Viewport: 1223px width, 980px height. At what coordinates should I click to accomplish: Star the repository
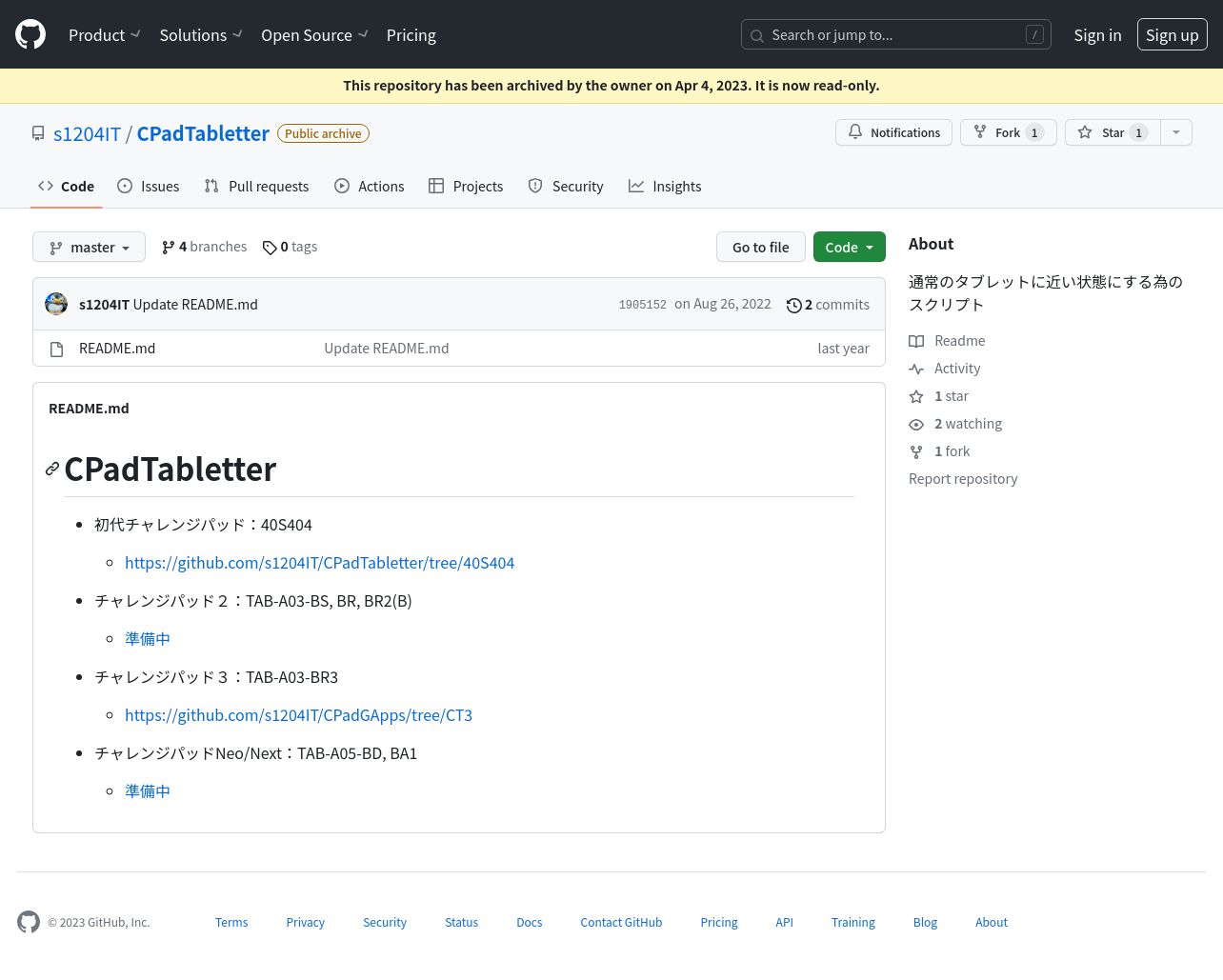(1113, 132)
